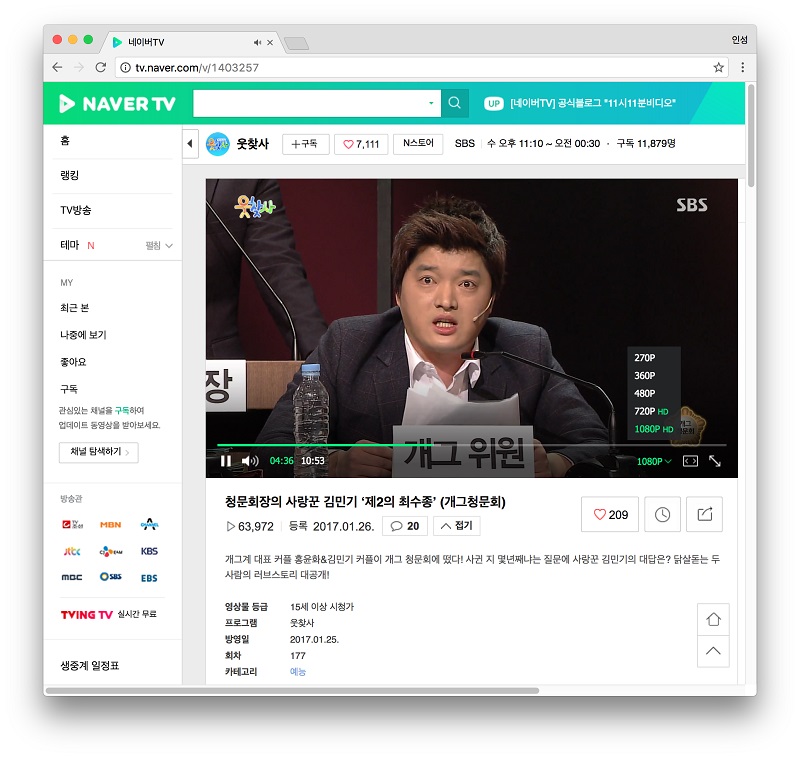Like the channel via heart 7,111
Screen dimensions: 800x758
click(x=361, y=144)
